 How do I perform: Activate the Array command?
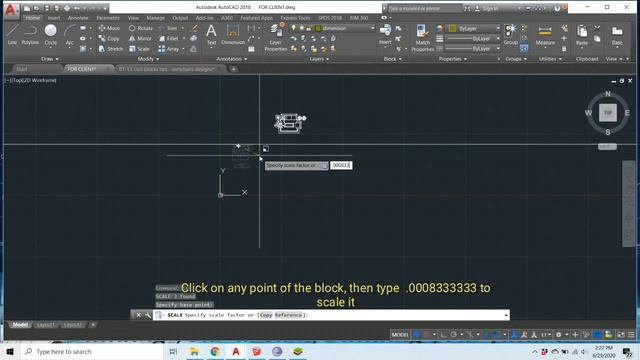169,49
